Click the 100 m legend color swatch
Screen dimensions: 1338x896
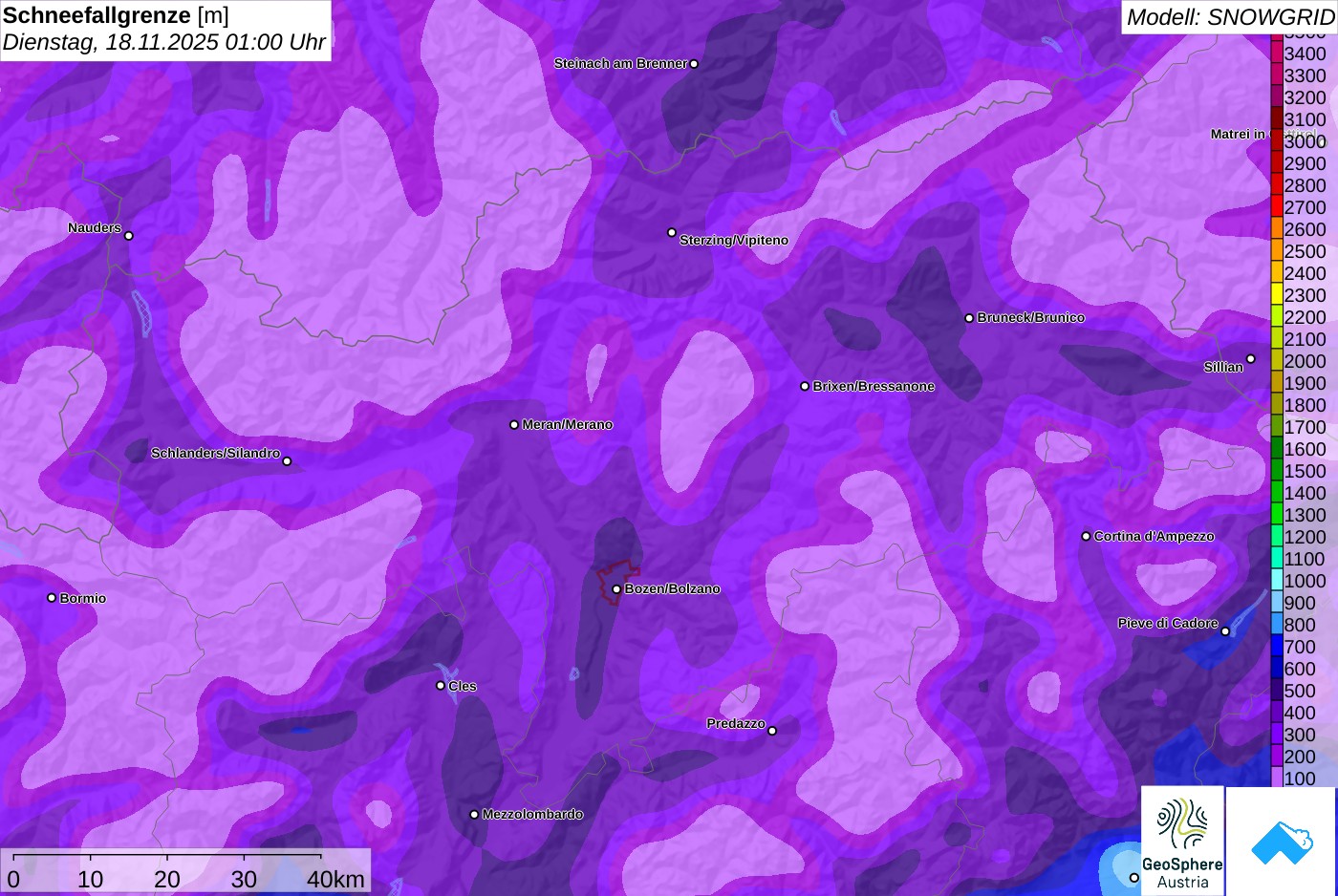click(x=1276, y=779)
